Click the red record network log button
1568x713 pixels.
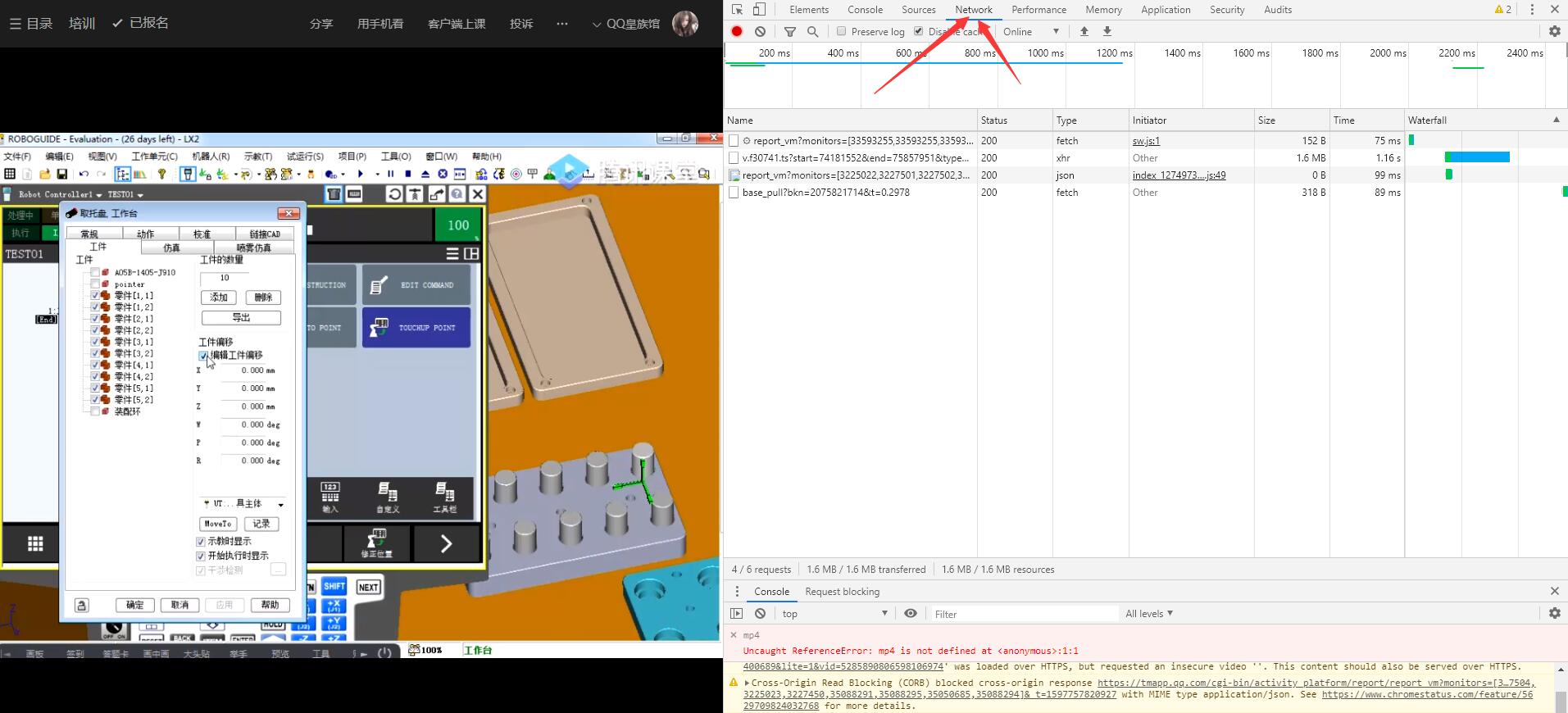pos(737,31)
